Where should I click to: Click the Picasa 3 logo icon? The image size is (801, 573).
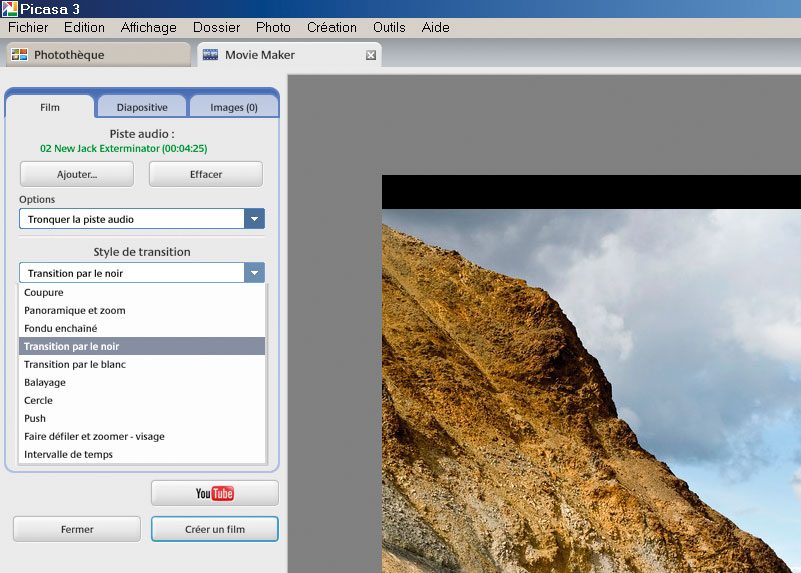click(9, 9)
